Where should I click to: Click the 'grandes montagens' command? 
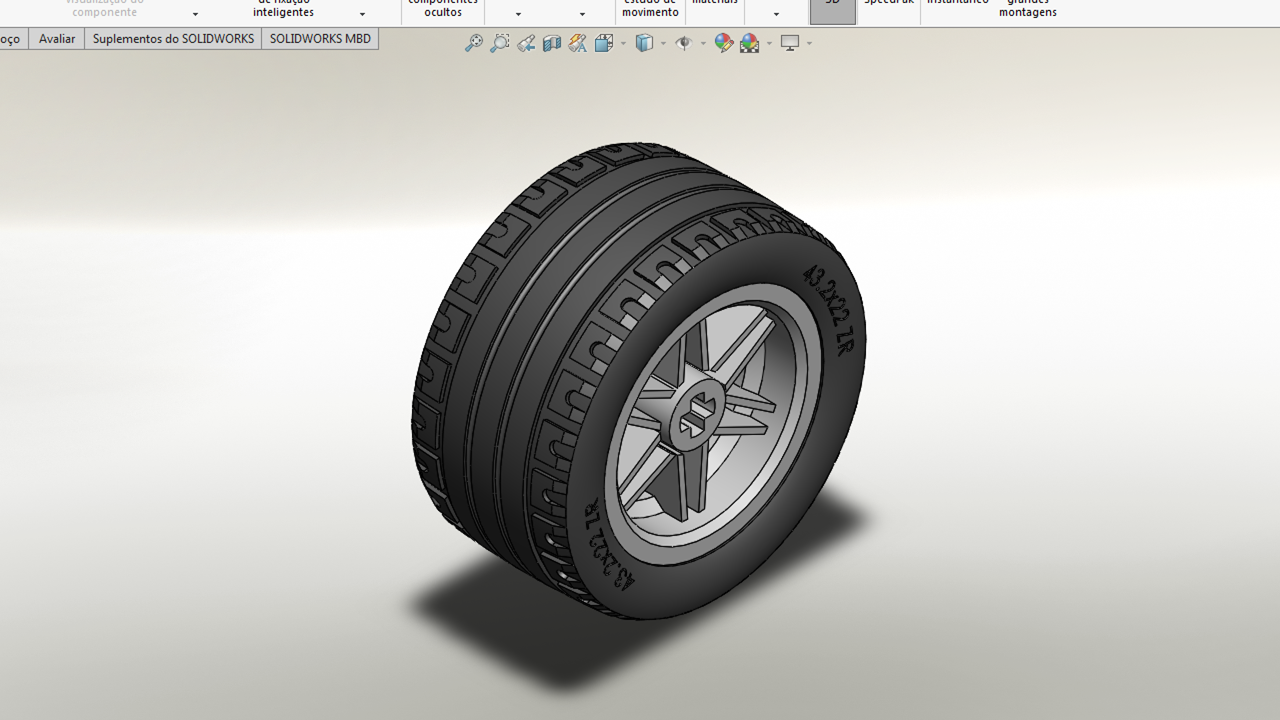(x=1027, y=9)
